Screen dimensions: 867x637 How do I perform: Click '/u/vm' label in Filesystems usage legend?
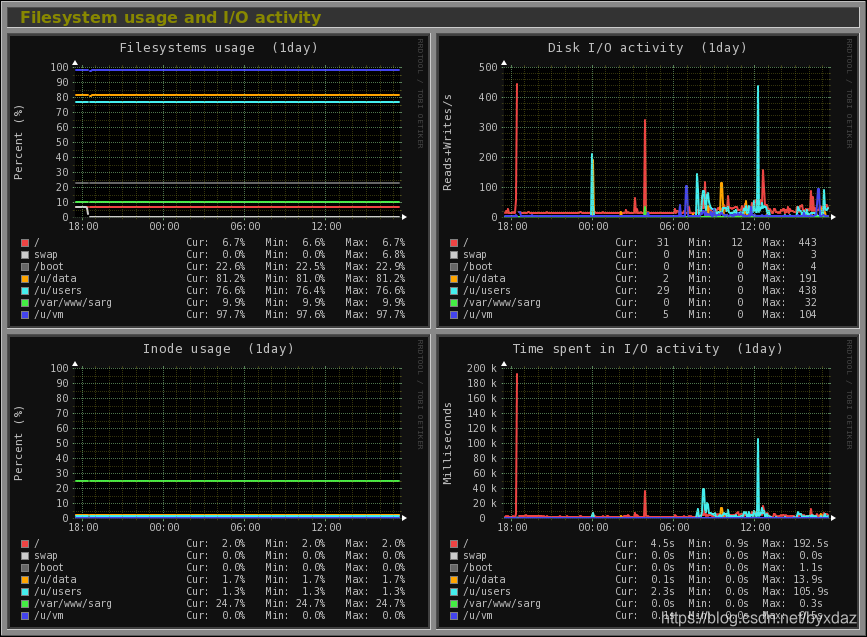49,315
